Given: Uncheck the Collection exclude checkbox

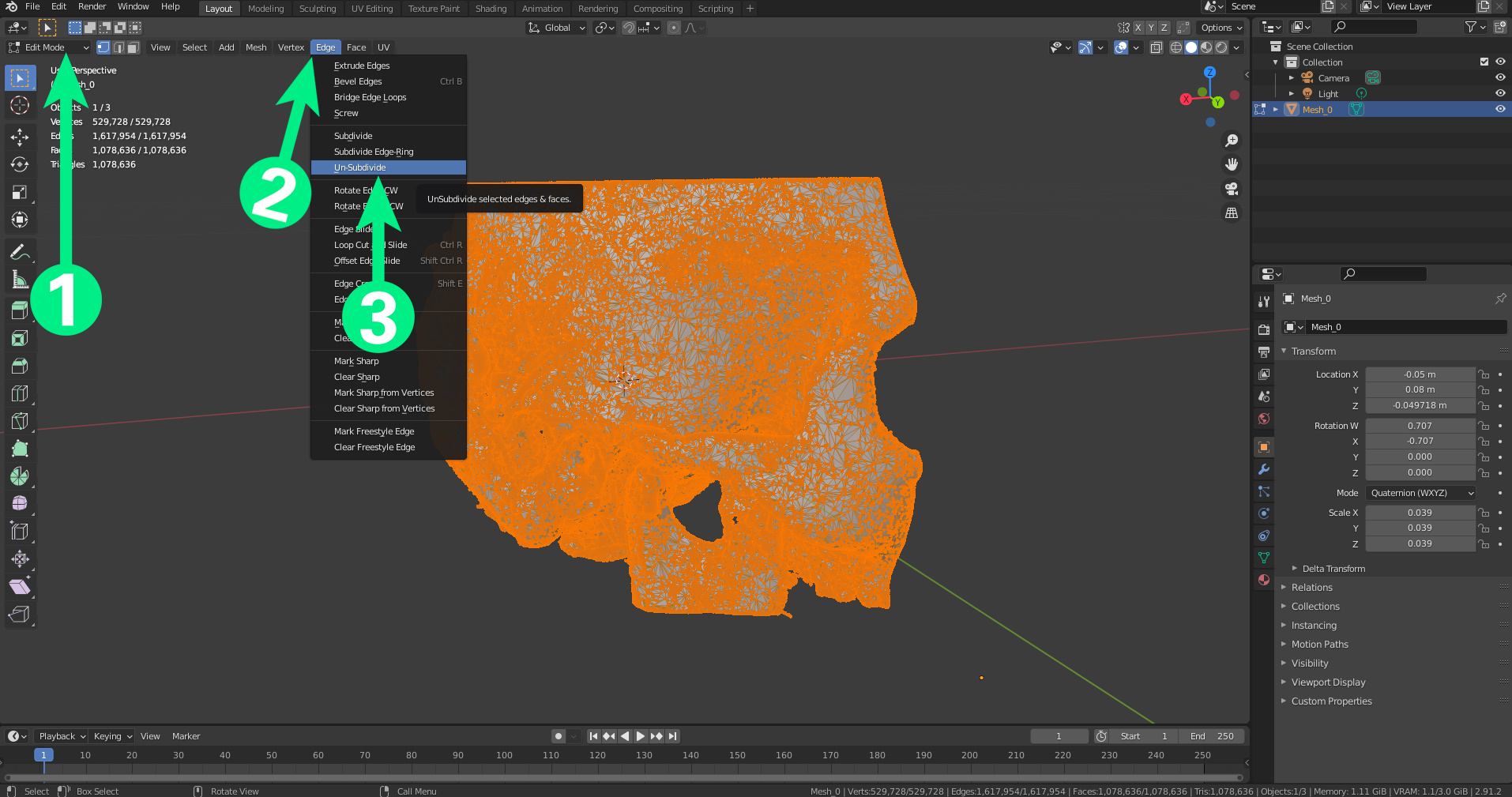Looking at the screenshot, I should (x=1484, y=62).
